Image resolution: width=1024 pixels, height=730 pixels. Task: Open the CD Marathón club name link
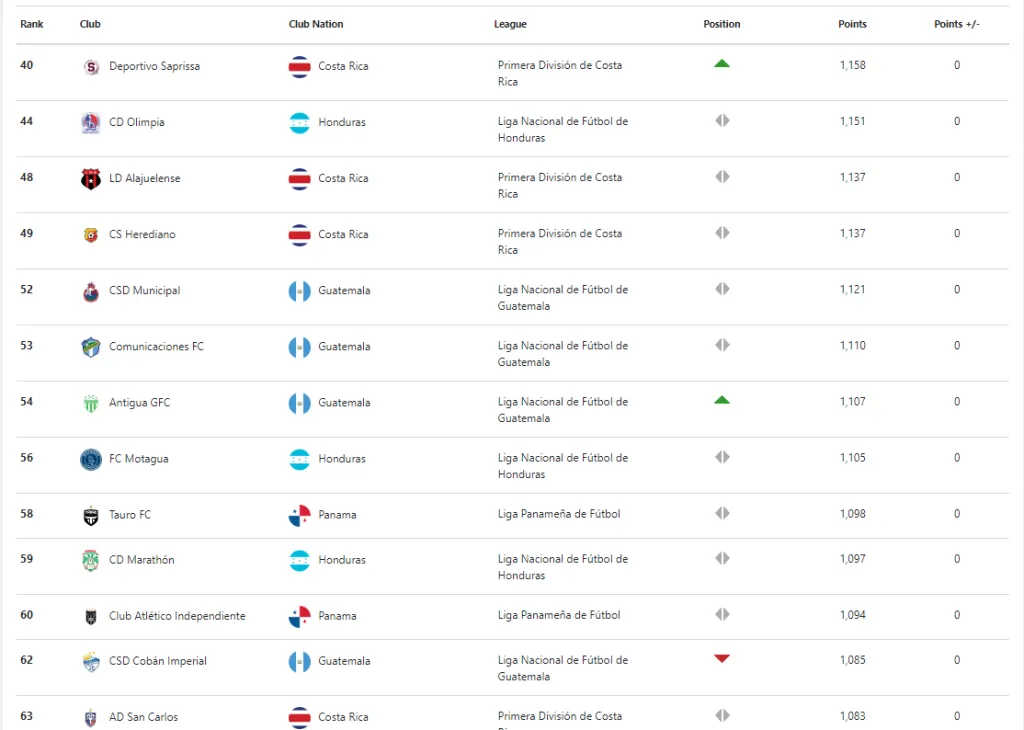[141, 560]
